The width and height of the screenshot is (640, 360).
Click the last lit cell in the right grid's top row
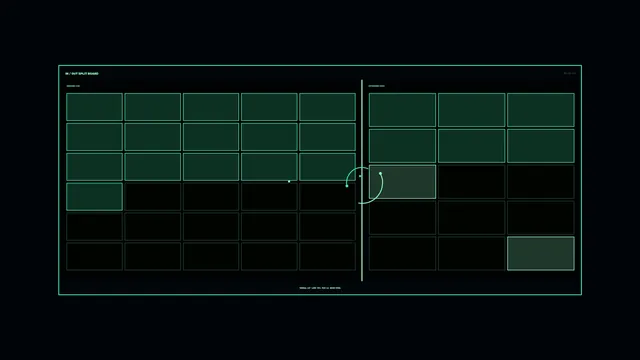point(541,110)
